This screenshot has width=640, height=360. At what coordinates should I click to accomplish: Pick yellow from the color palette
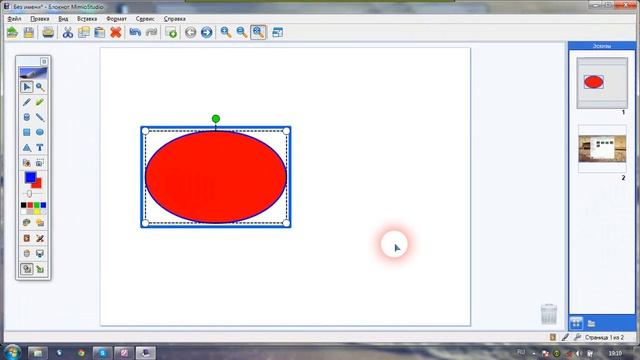coord(37,211)
